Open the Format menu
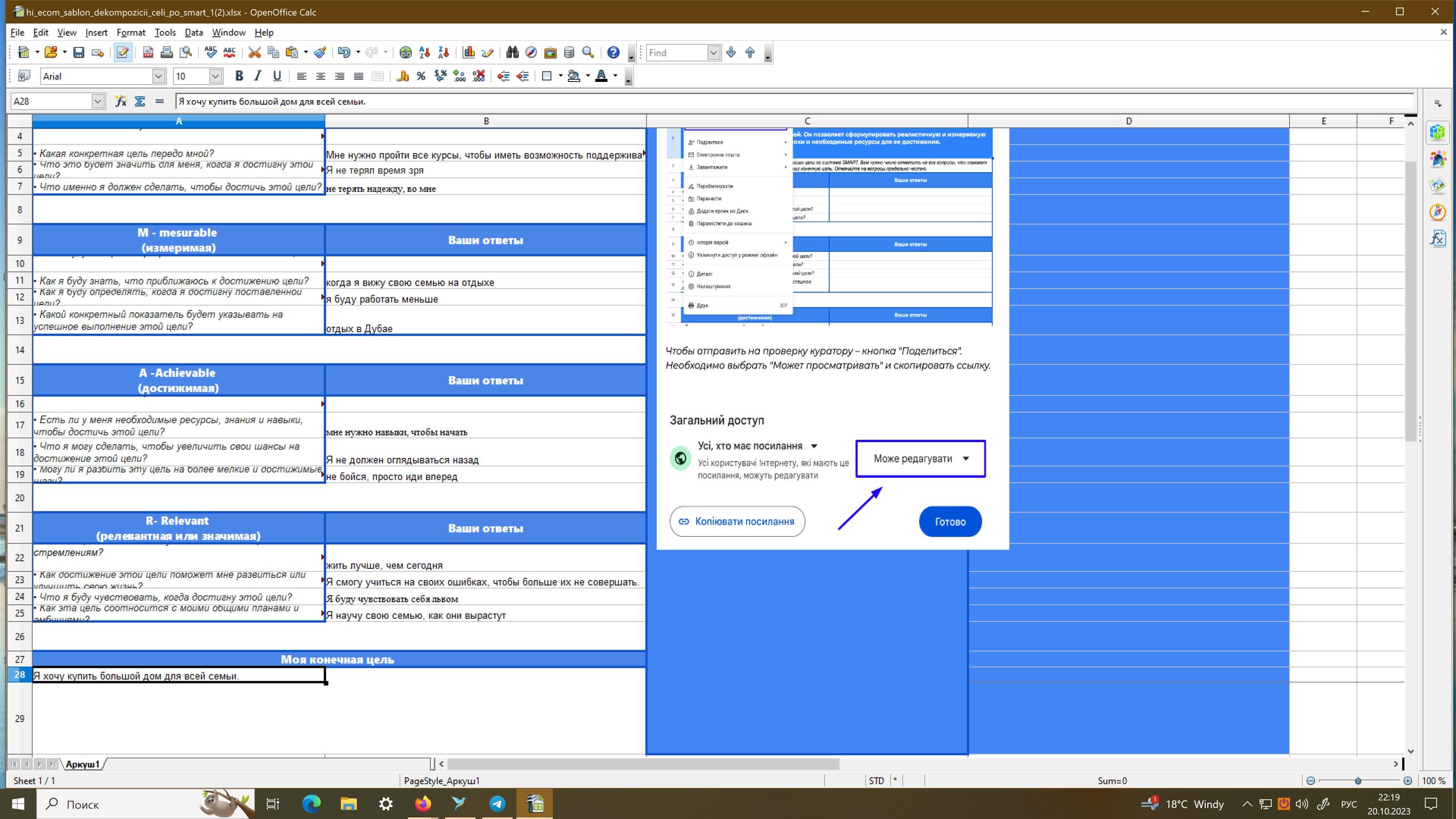Viewport: 1456px width, 819px height. point(131,32)
